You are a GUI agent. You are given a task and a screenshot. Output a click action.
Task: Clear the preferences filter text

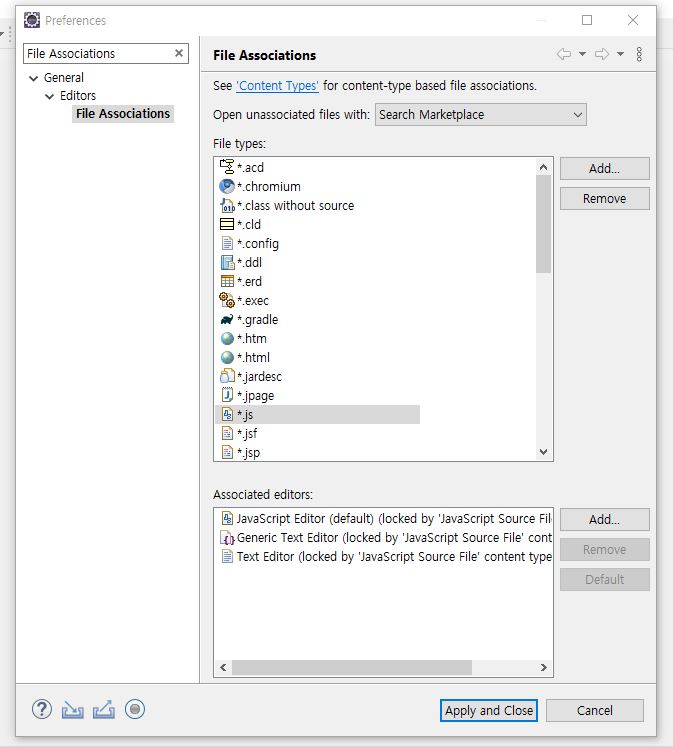(x=179, y=53)
